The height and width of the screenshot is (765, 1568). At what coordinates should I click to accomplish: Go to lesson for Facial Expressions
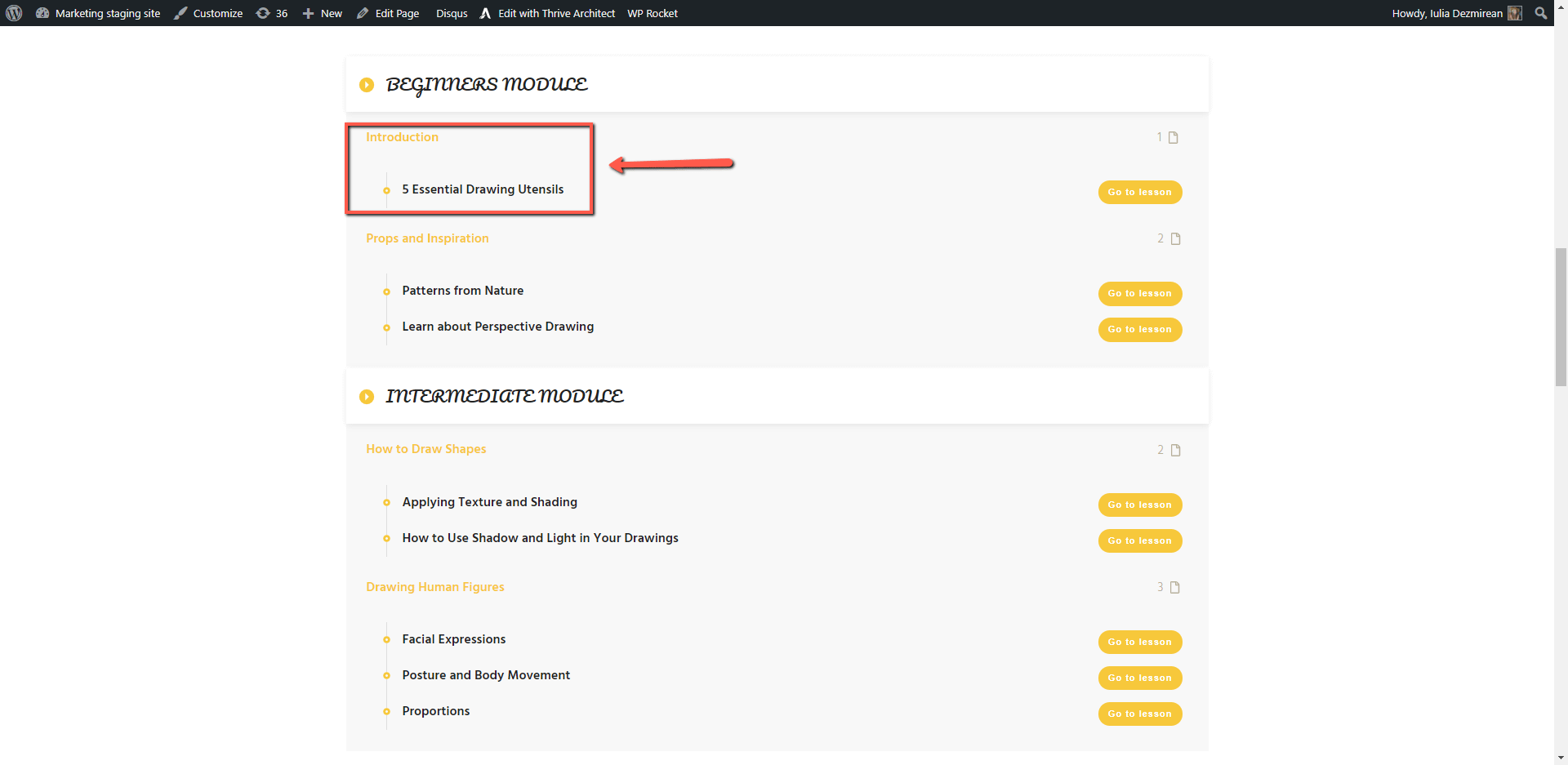(x=1140, y=642)
